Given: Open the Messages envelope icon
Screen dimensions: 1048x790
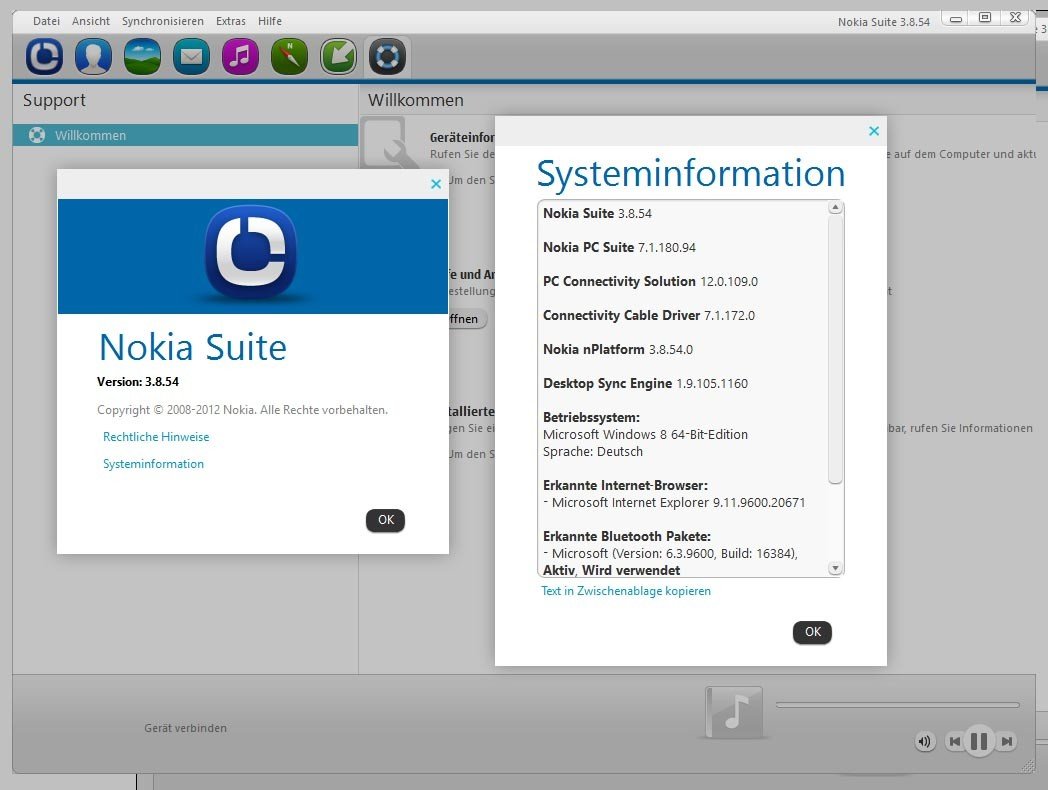Looking at the screenshot, I should coord(191,56).
